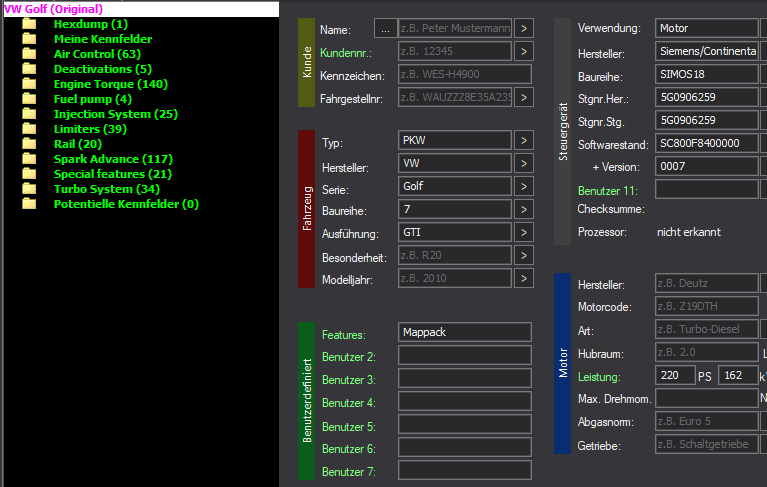Click the Meine Kennfelder folder icon

tap(29, 39)
